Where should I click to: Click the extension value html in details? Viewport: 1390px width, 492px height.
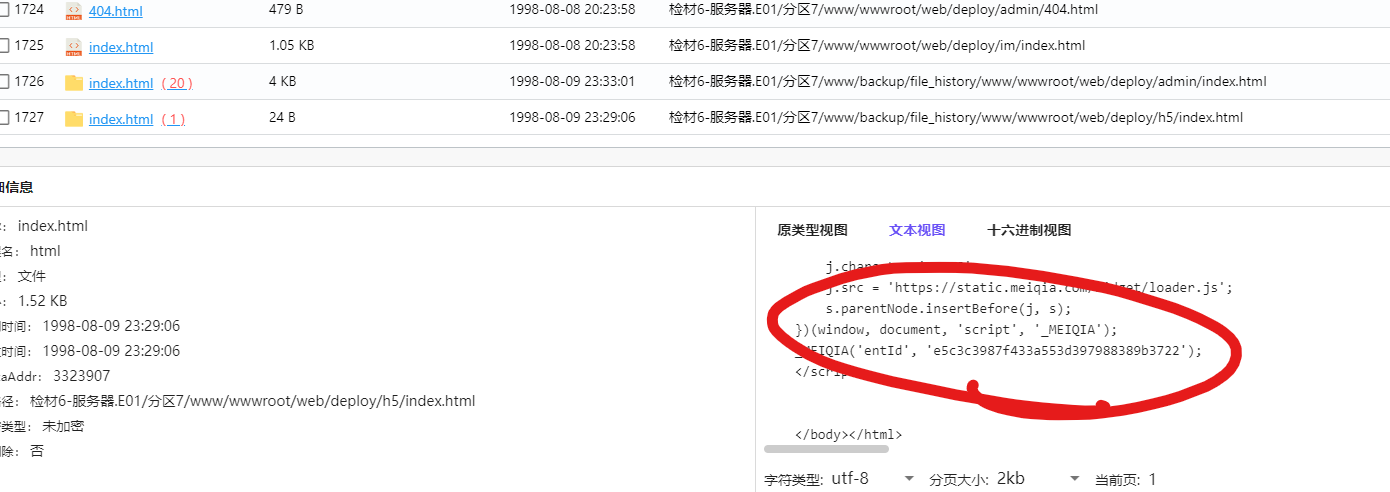click(45, 251)
